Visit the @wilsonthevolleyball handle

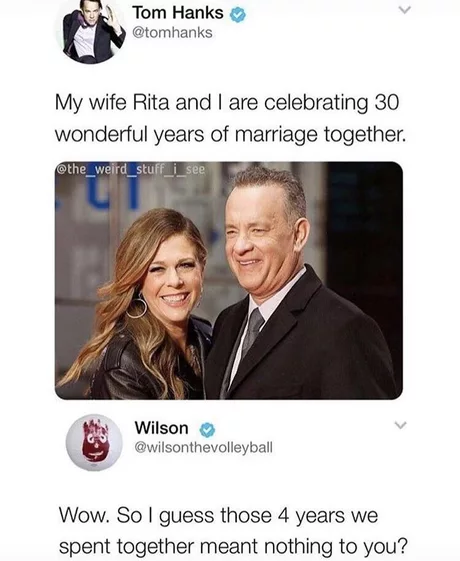point(203,447)
